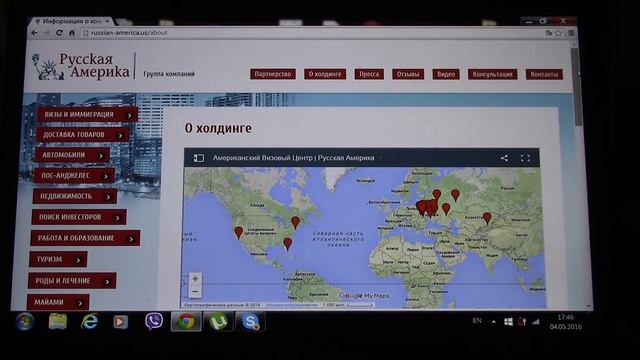The image size is (640, 360).
Task: Expand the Майами section
Action: click(58, 302)
